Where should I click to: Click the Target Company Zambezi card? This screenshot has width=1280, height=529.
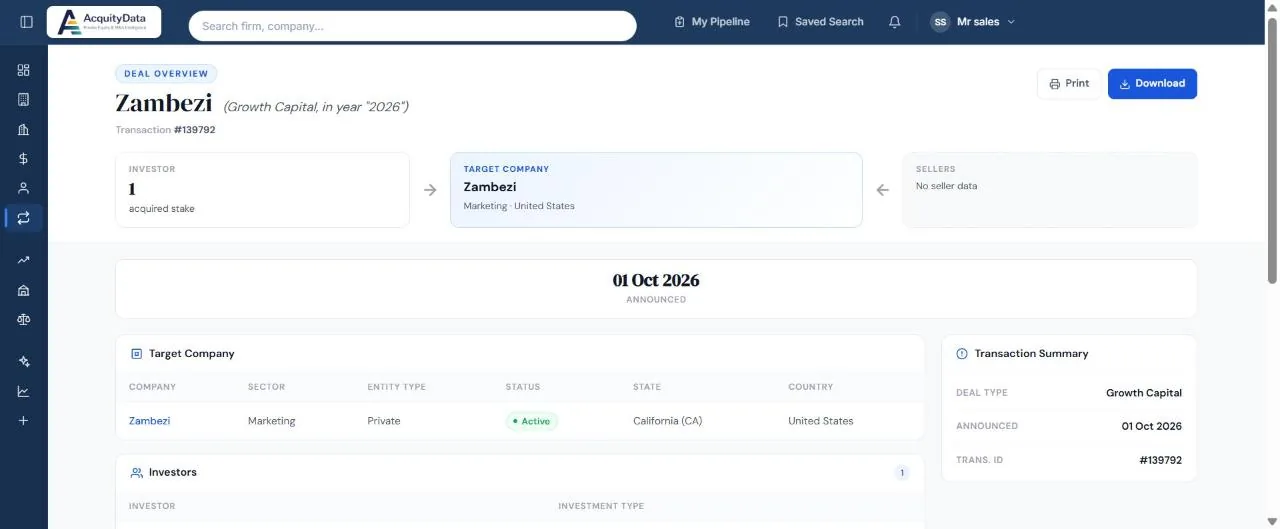pos(656,190)
